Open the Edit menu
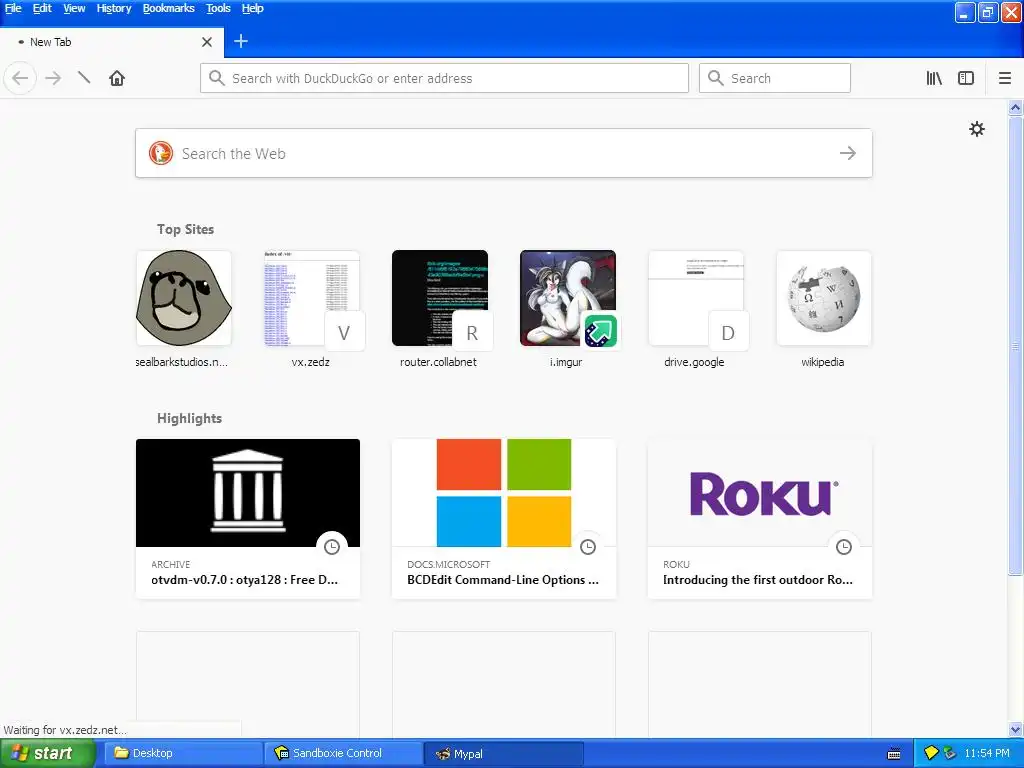Screen dimensions: 1024x768 pyautogui.click(x=42, y=8)
